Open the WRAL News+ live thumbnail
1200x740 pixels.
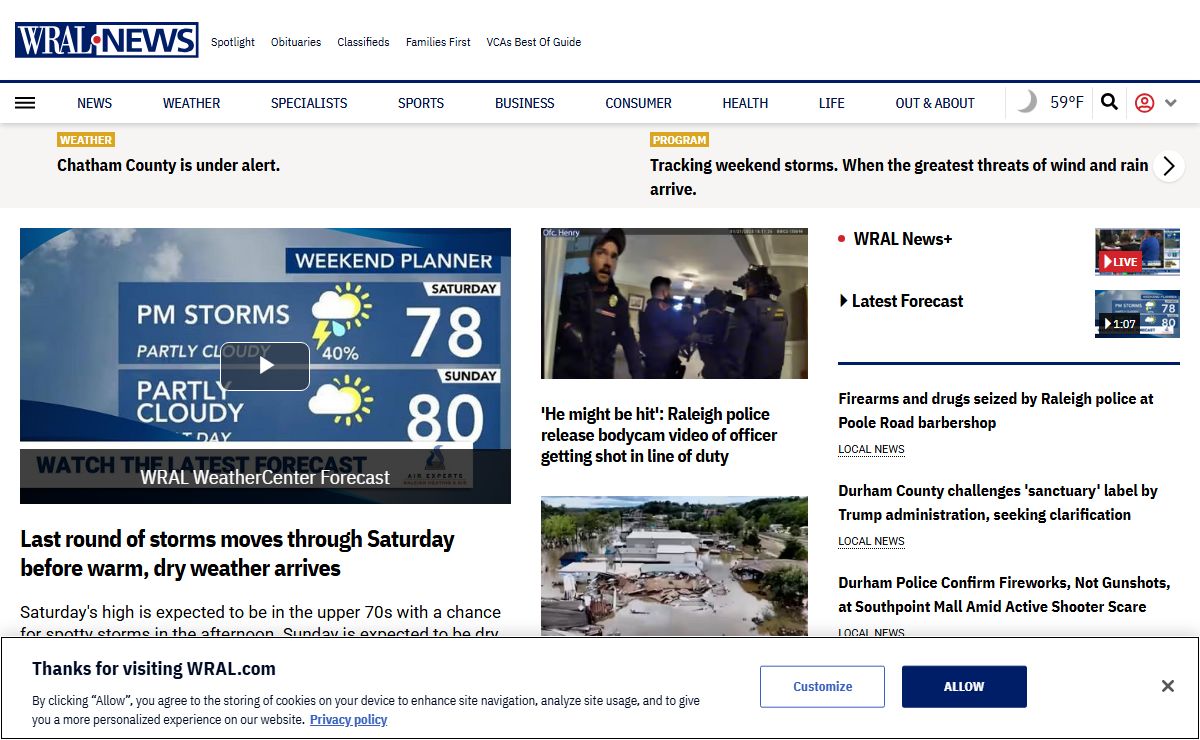coord(1137,252)
